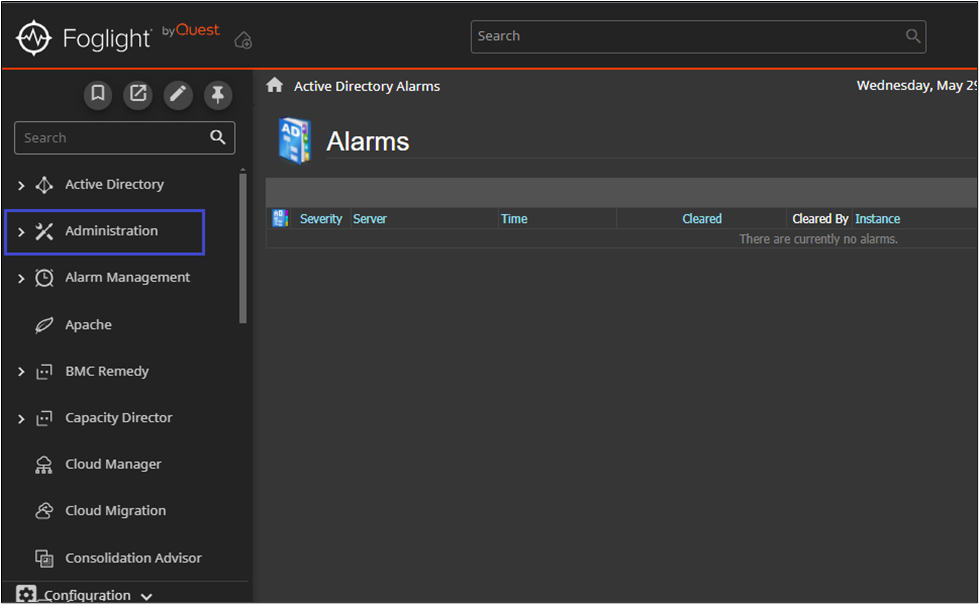Click the Instance column header
979x604 pixels.
click(877, 219)
